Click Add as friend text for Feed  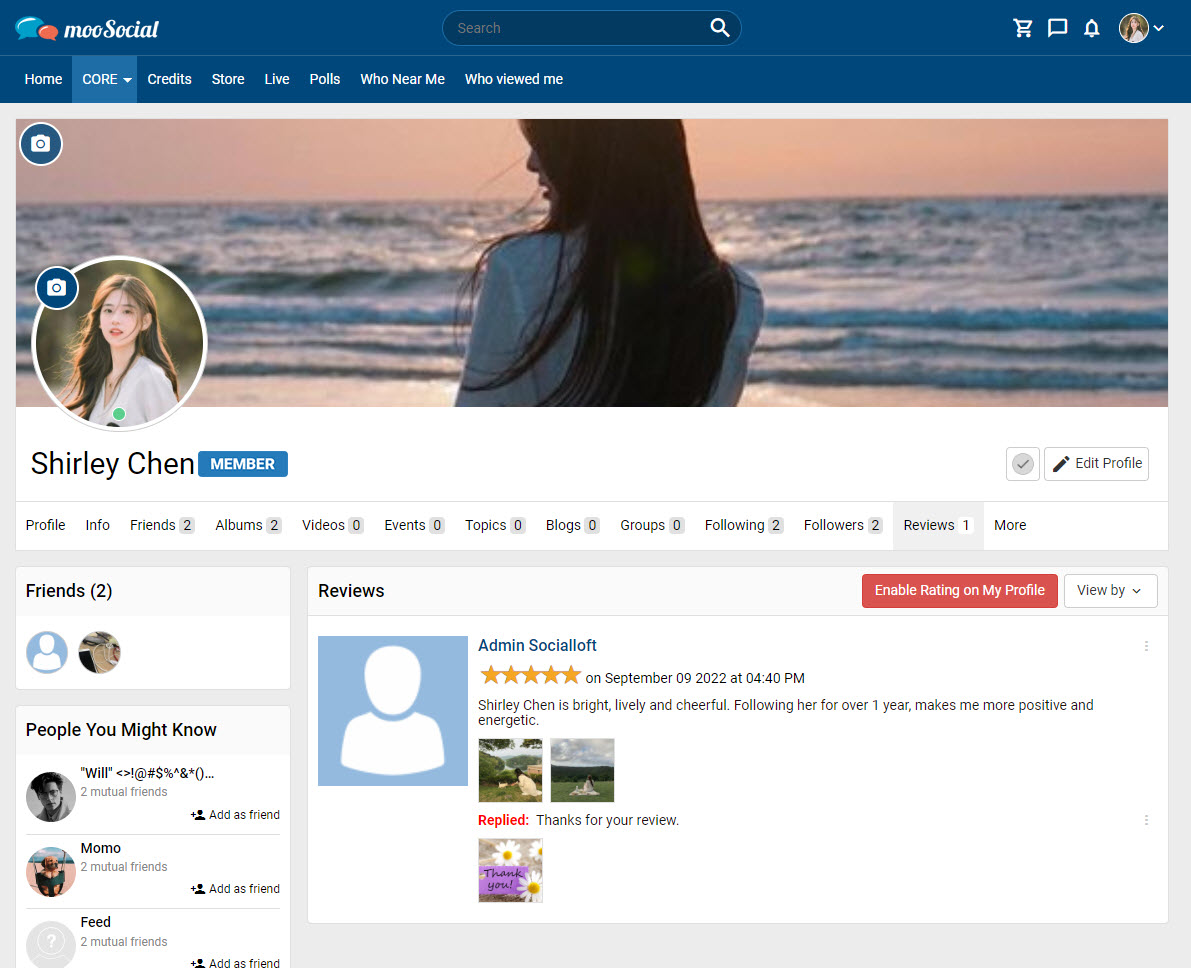click(x=244, y=962)
